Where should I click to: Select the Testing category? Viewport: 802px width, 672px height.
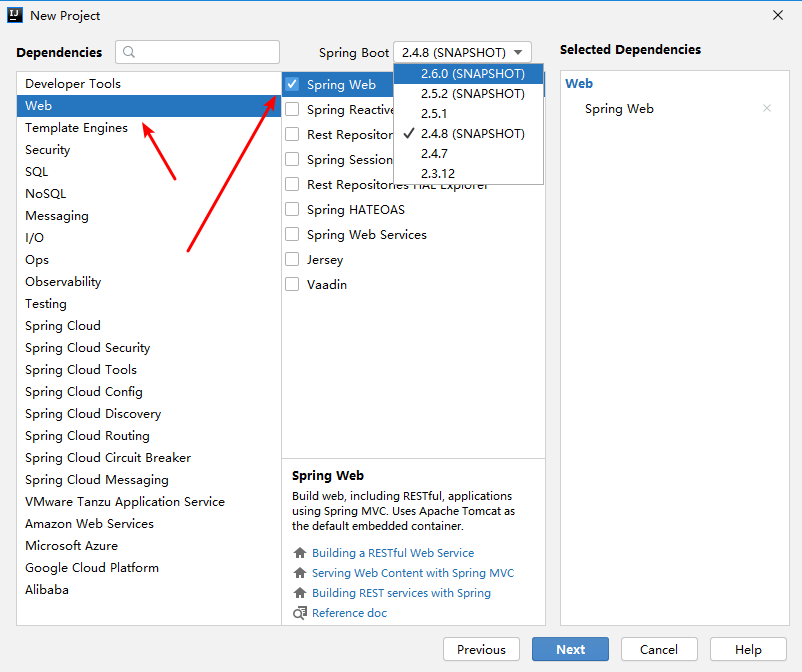tap(149, 303)
